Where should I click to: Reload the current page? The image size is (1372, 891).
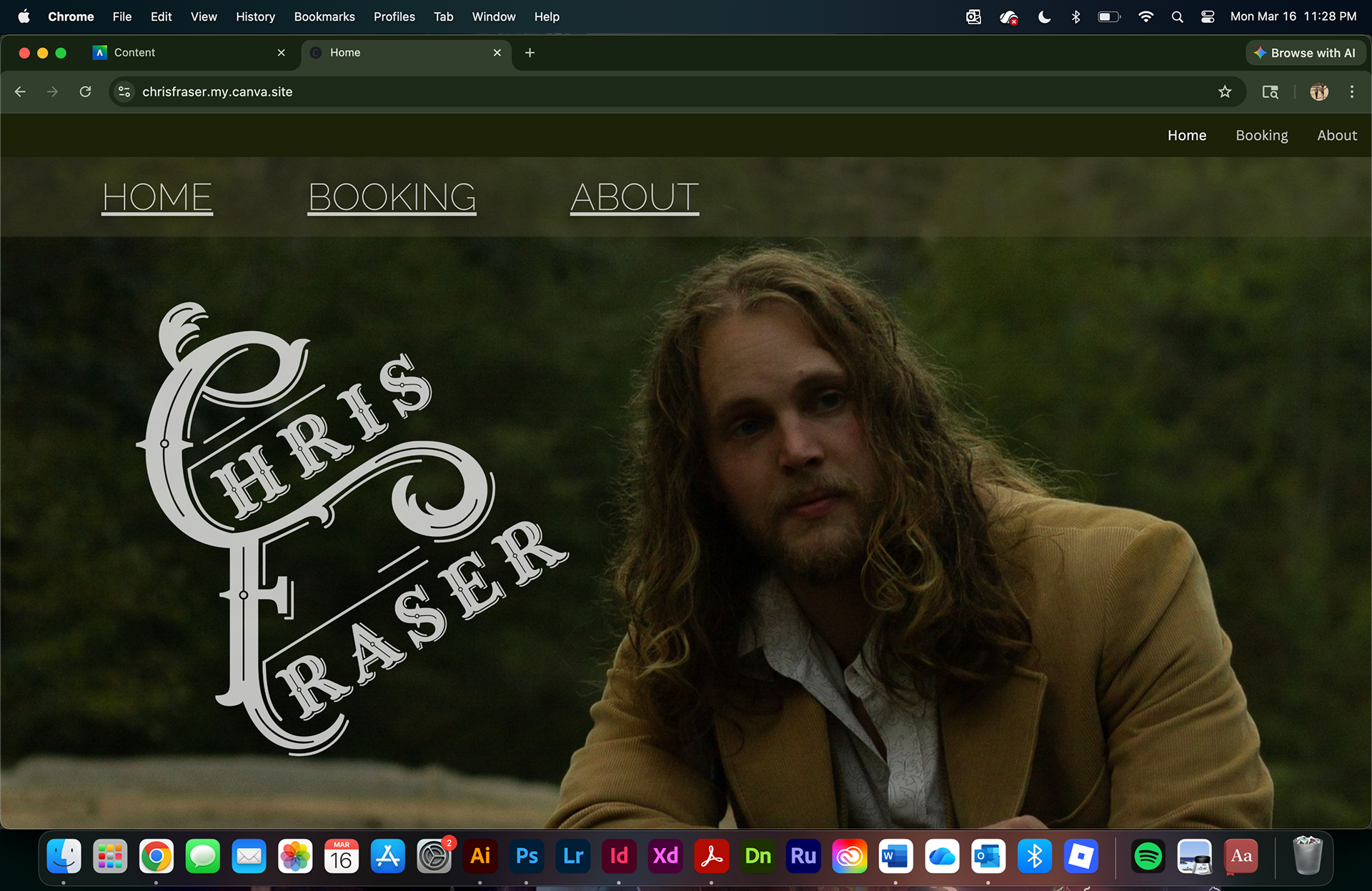coord(85,91)
